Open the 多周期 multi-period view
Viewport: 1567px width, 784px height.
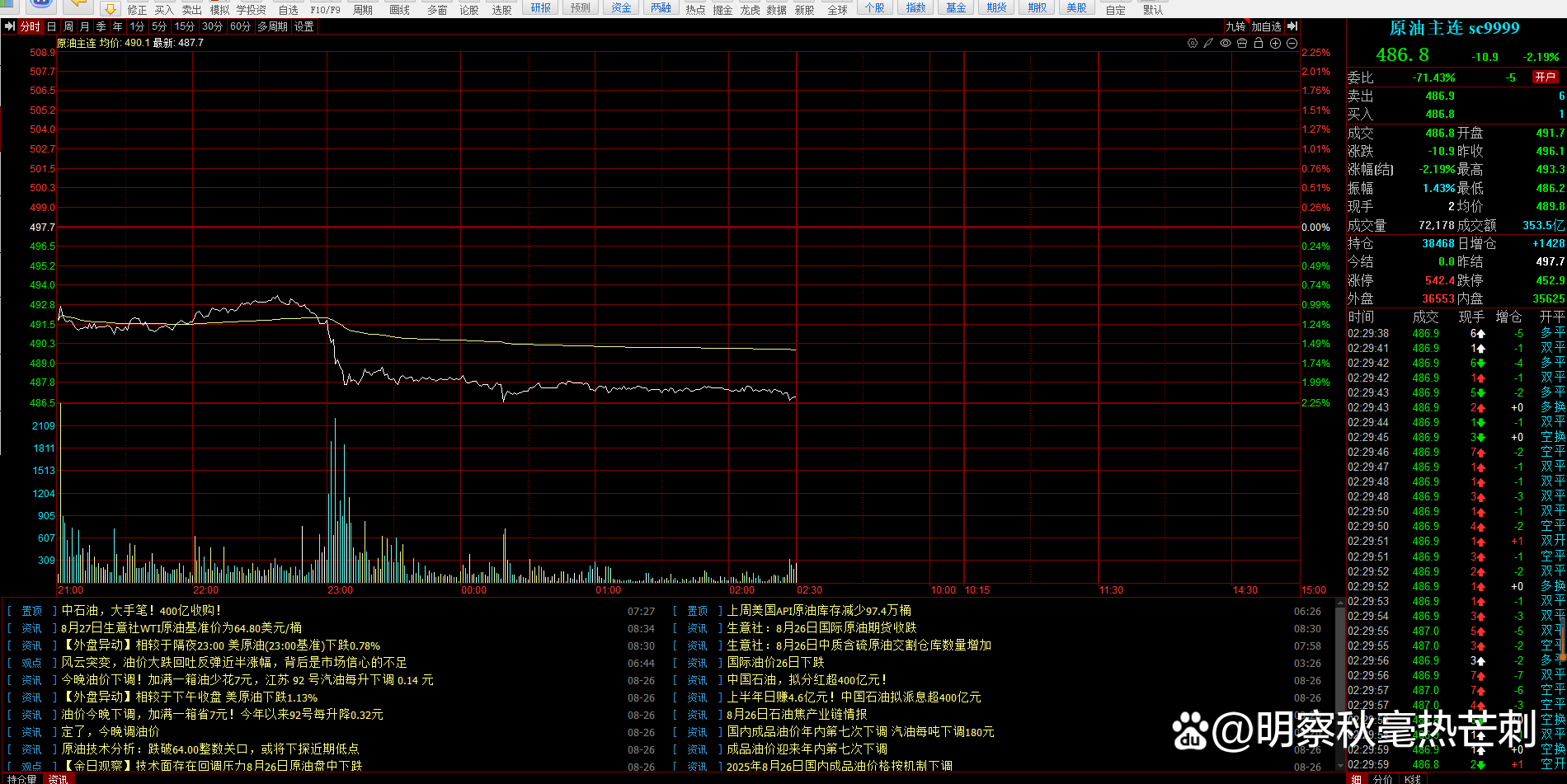pos(273,26)
